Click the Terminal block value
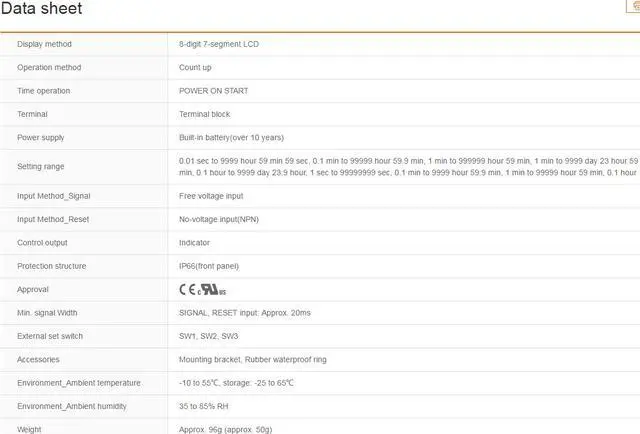Viewport: 640px width, 434px height. click(x=205, y=115)
